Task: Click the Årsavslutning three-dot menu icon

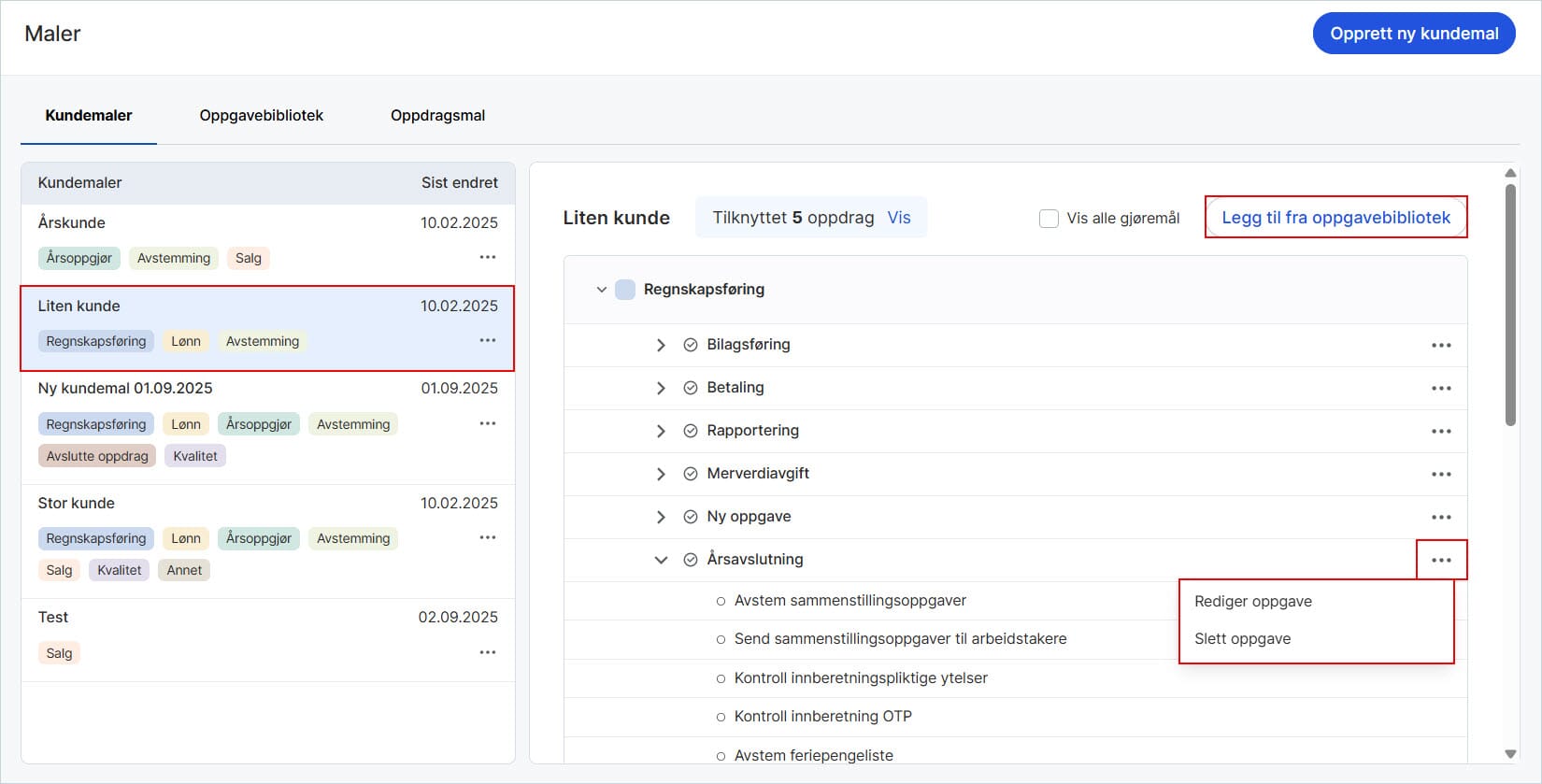Action: [1441, 560]
